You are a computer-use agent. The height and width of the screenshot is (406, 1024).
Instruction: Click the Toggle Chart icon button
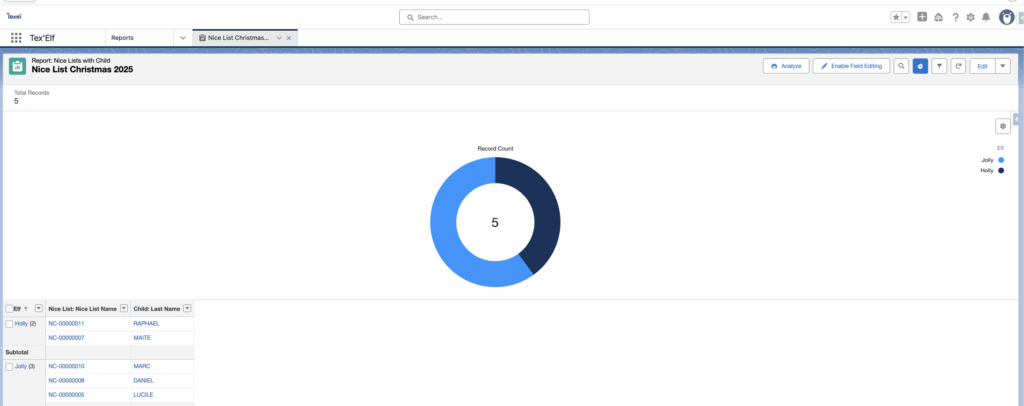point(920,66)
